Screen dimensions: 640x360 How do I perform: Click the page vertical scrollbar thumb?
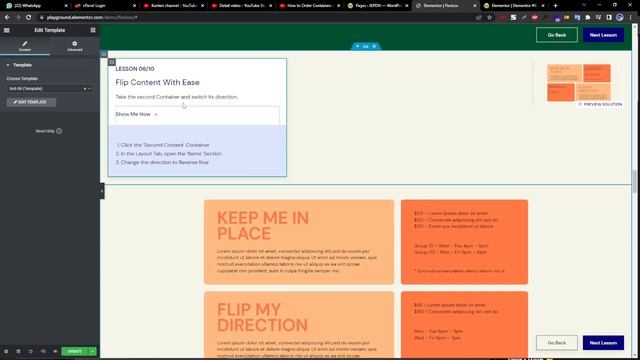pyautogui.click(x=635, y=182)
